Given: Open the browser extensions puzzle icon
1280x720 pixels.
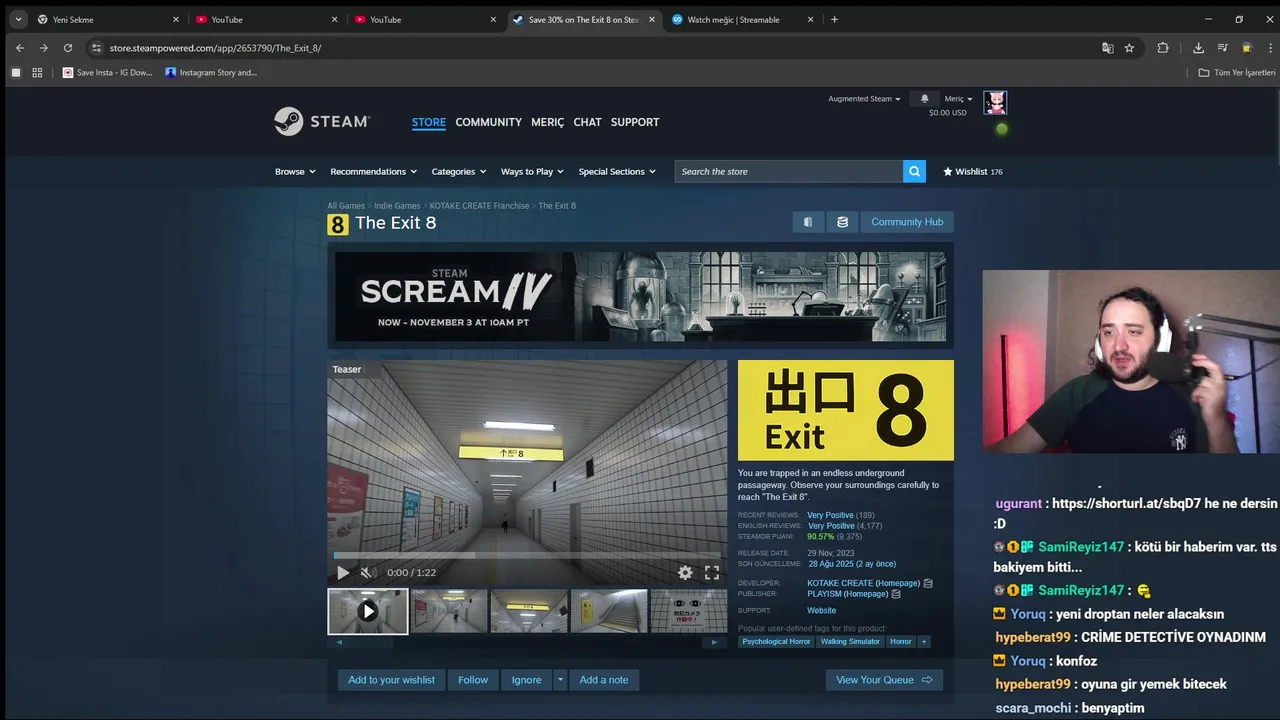Looking at the screenshot, I should [1163, 47].
